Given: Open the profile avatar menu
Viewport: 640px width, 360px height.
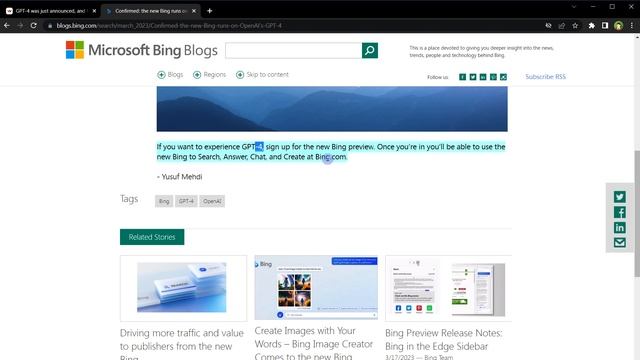Looking at the screenshot, I should (x=618, y=25).
